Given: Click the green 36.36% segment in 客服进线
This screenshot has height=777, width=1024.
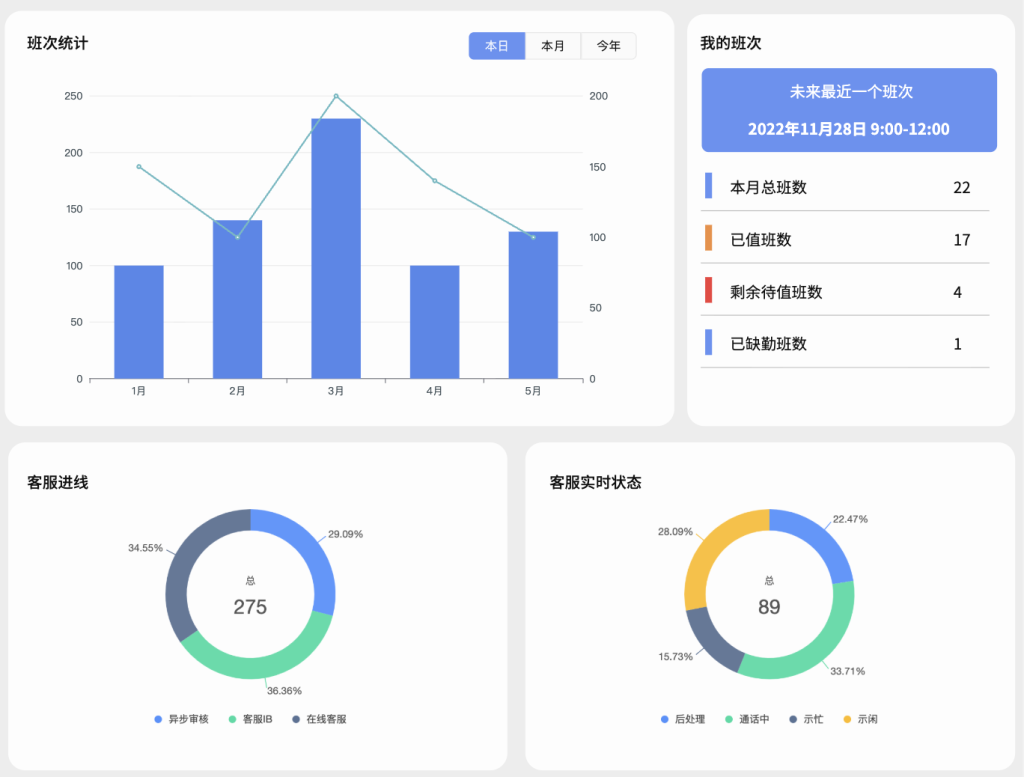Looking at the screenshot, I should click(262, 662).
